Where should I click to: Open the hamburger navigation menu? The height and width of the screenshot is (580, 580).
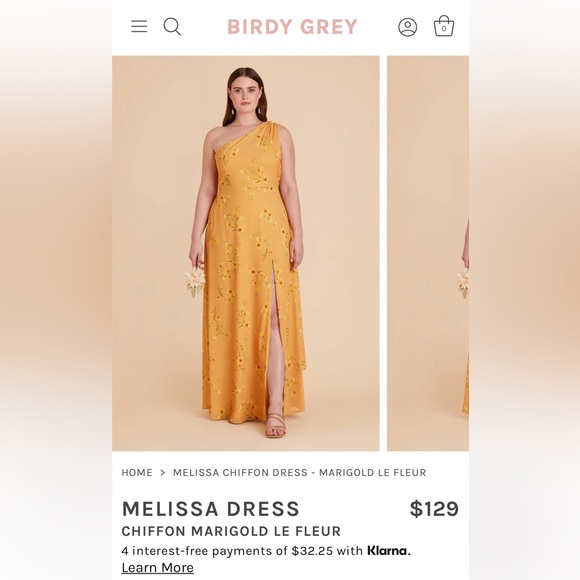[x=139, y=26]
